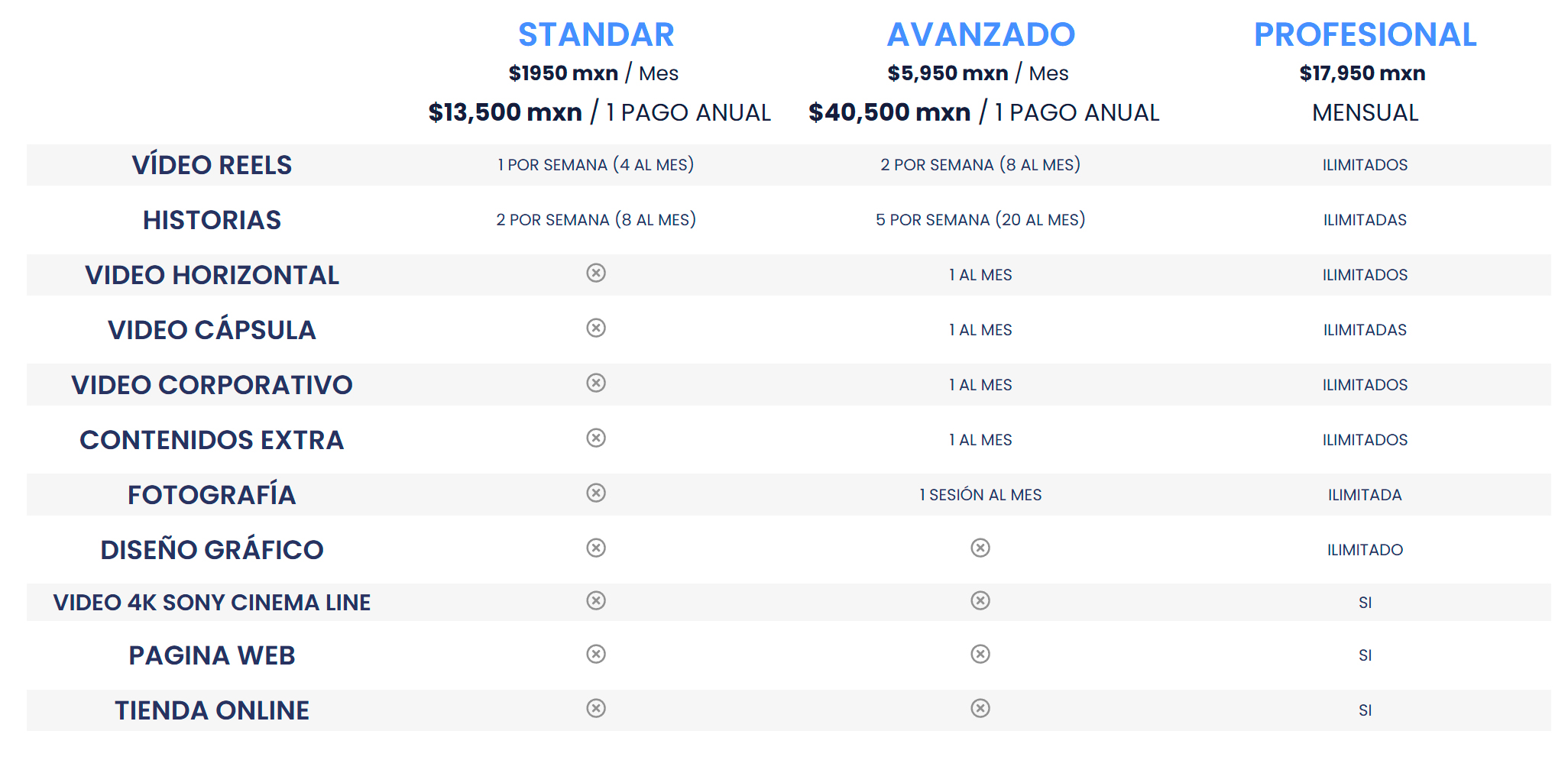Viewport: 1568px width, 760px height.
Task: Click the X icon for Video Horizontal Standar
Action: 596,273
